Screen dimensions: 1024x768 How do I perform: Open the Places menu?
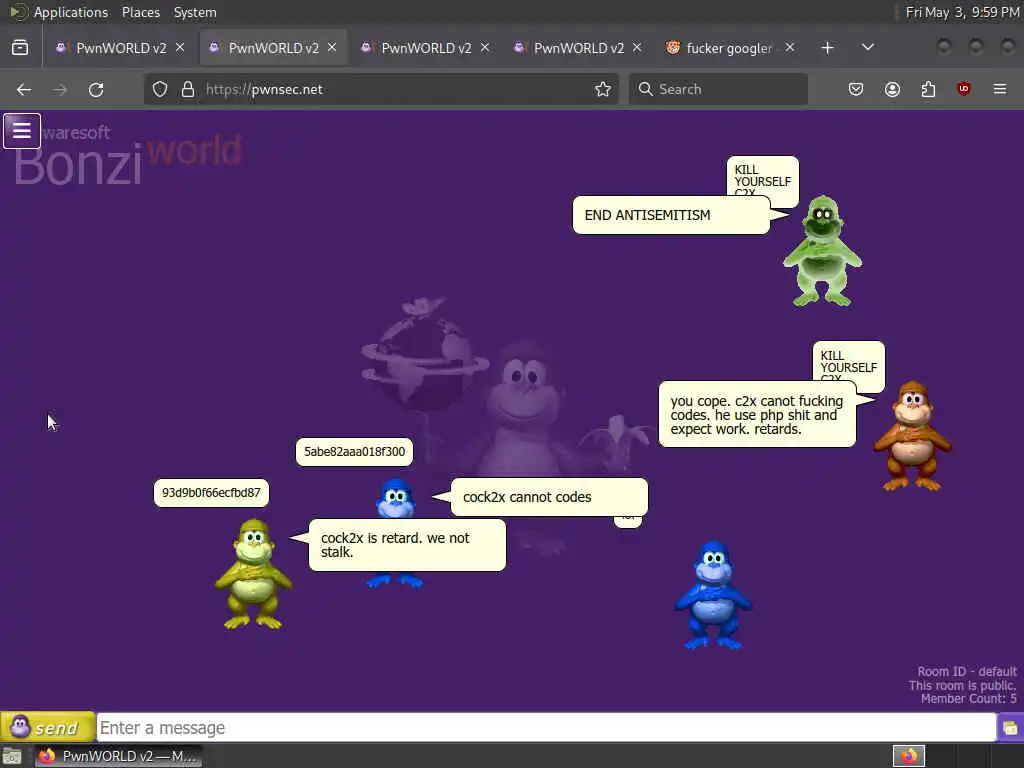point(140,12)
